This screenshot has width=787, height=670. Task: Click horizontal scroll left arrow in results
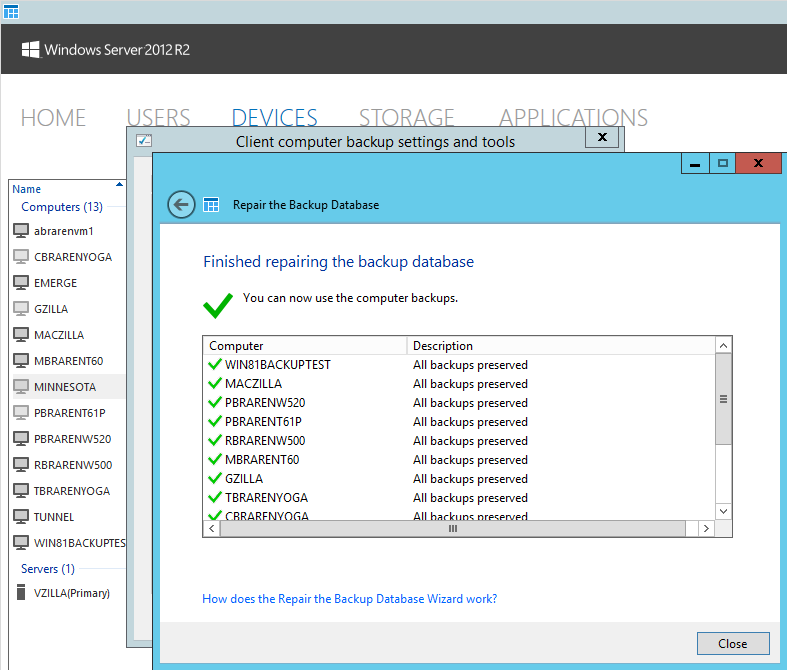click(x=212, y=528)
